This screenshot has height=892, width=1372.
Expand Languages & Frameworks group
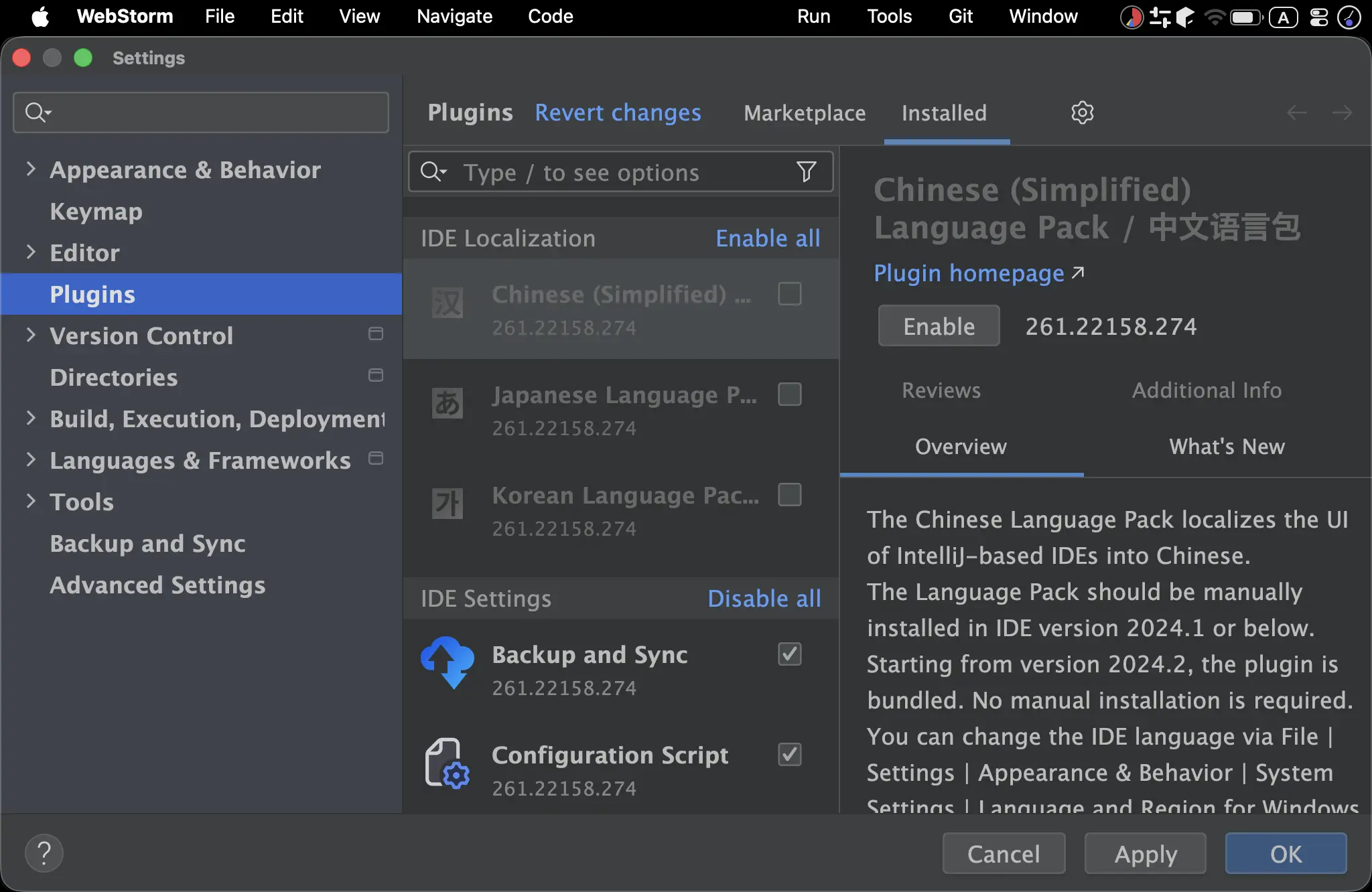click(x=30, y=459)
